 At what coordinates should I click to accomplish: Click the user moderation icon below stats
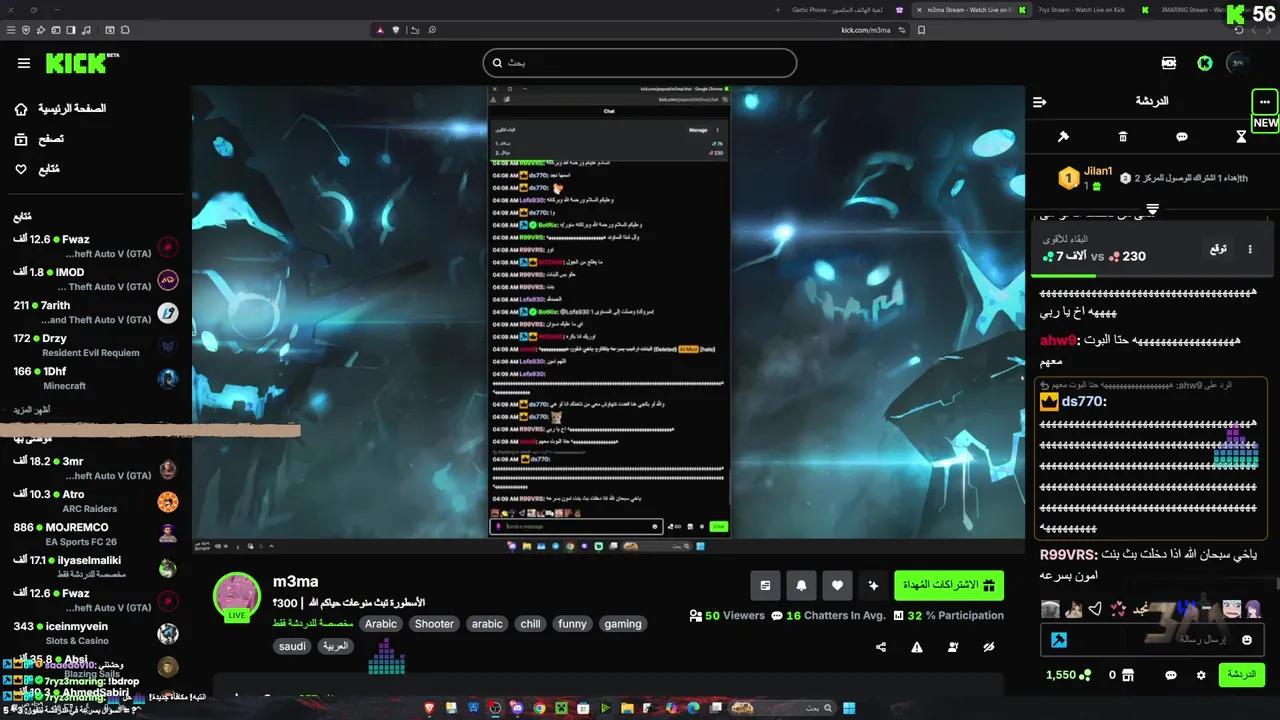pyautogui.click(x=953, y=647)
